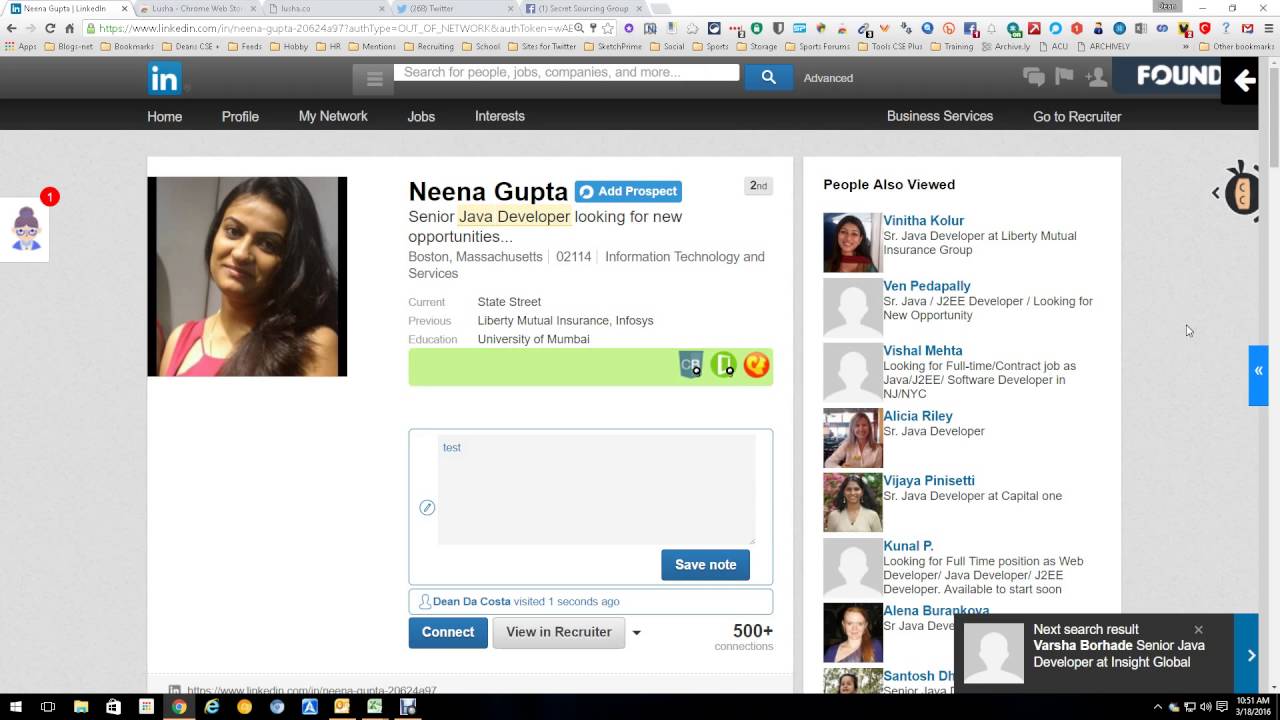Open Internet Explorer from the taskbar
This screenshot has height=720, width=1280.
pyautogui.click(x=212, y=706)
